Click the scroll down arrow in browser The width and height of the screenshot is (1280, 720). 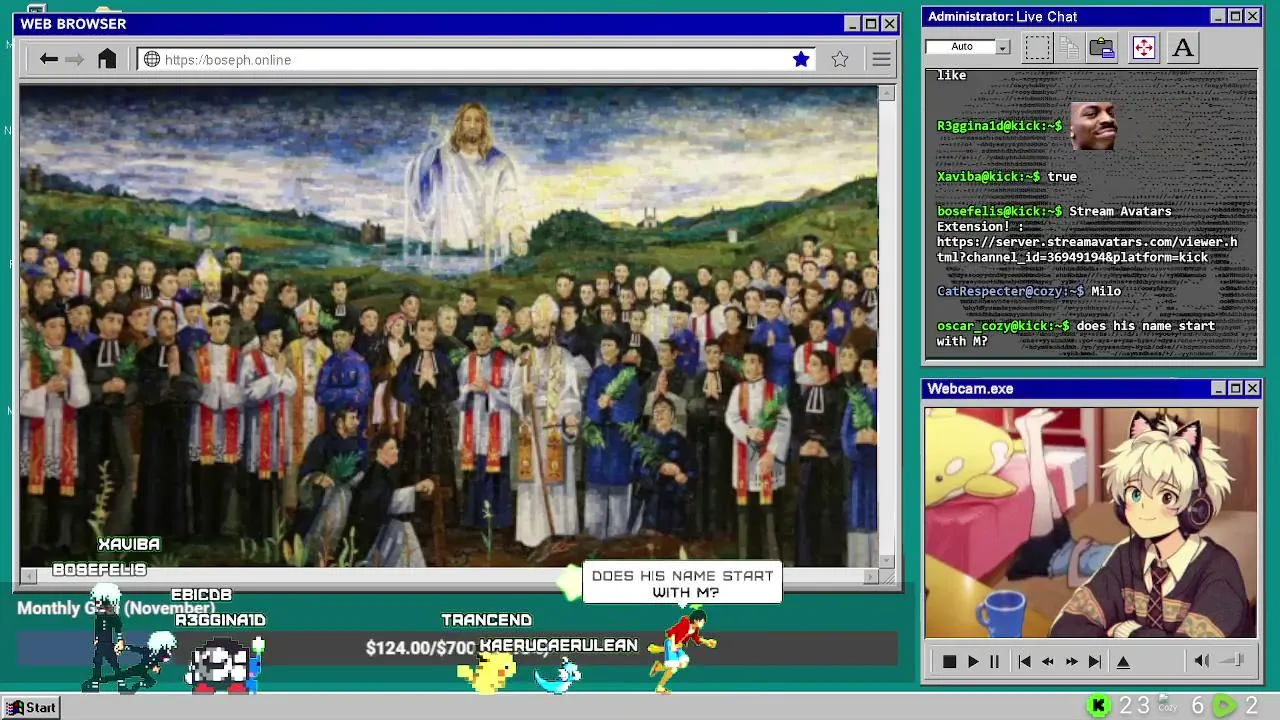coord(886,559)
